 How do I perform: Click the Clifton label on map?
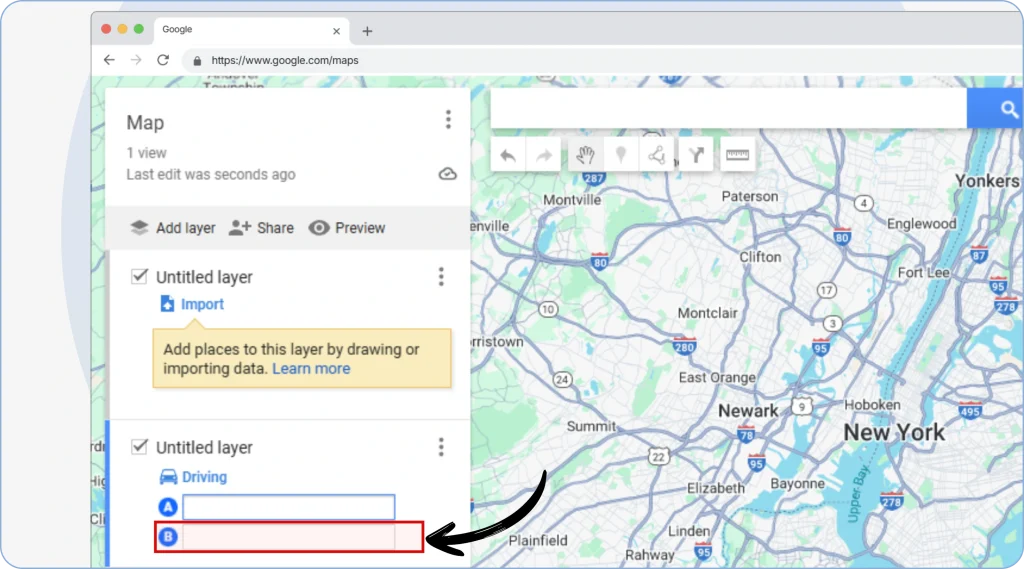760,257
